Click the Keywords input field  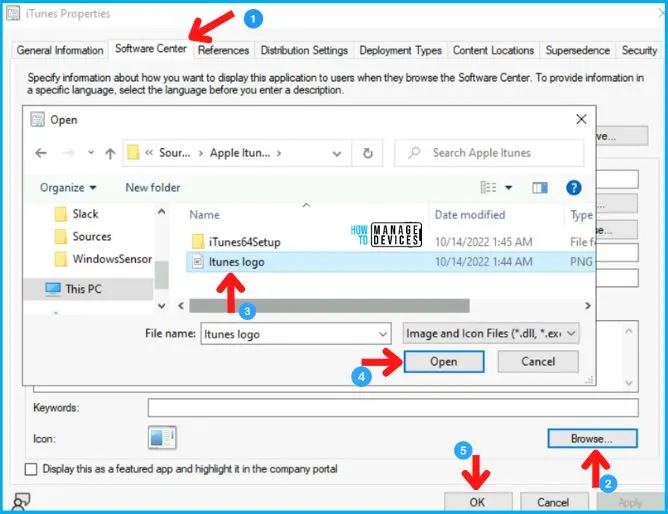(393, 408)
